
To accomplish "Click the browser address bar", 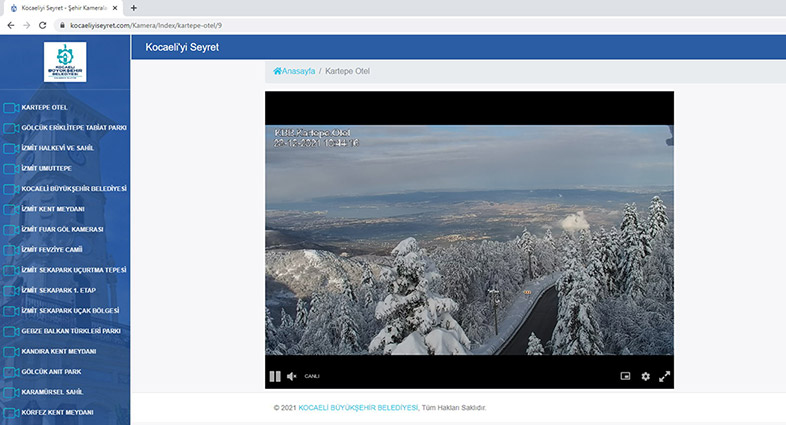I will point(400,24).
